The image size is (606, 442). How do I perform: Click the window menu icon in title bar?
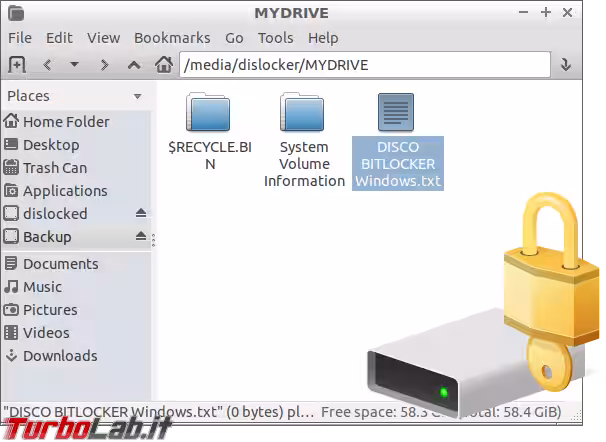pyautogui.click(x=16, y=13)
